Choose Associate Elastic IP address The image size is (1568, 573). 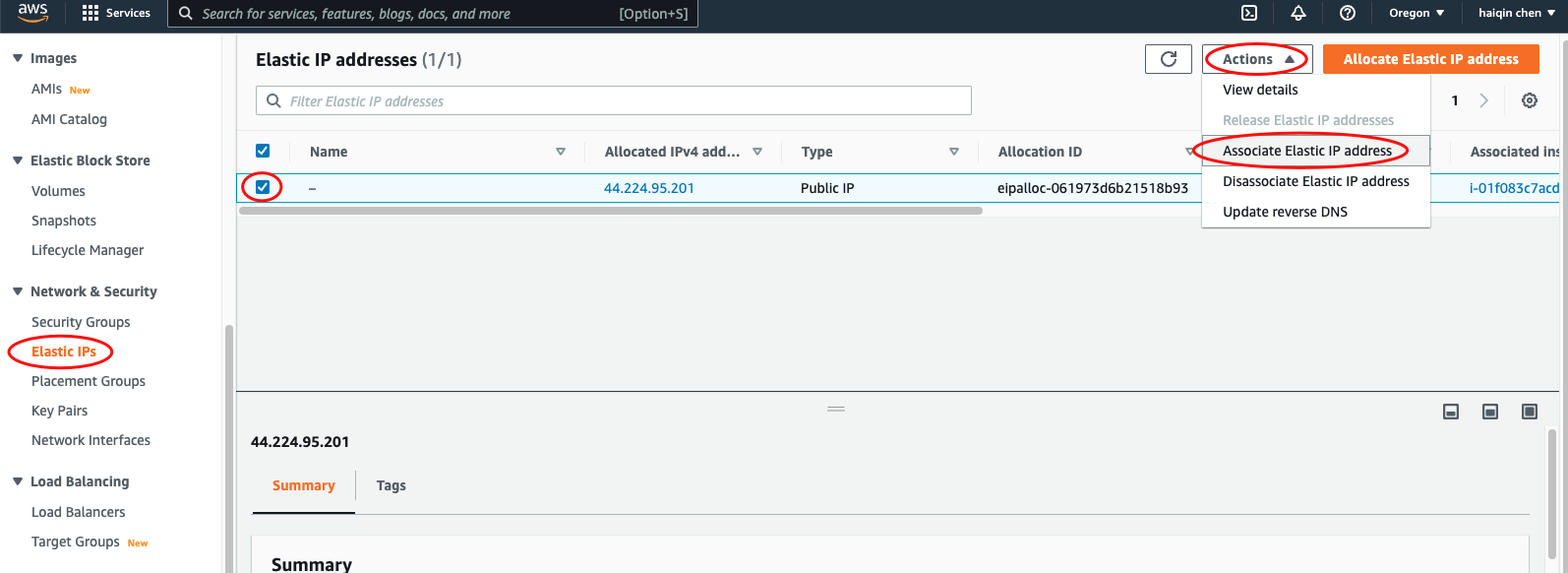pyautogui.click(x=1316, y=151)
